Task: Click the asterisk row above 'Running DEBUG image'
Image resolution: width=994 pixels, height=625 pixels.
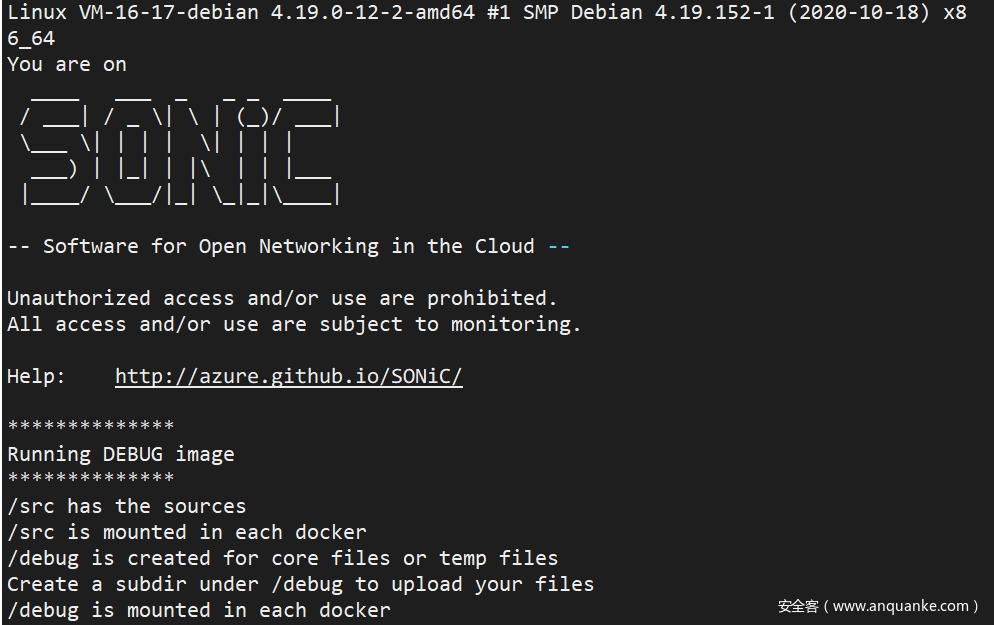Action: pyautogui.click(x=90, y=428)
